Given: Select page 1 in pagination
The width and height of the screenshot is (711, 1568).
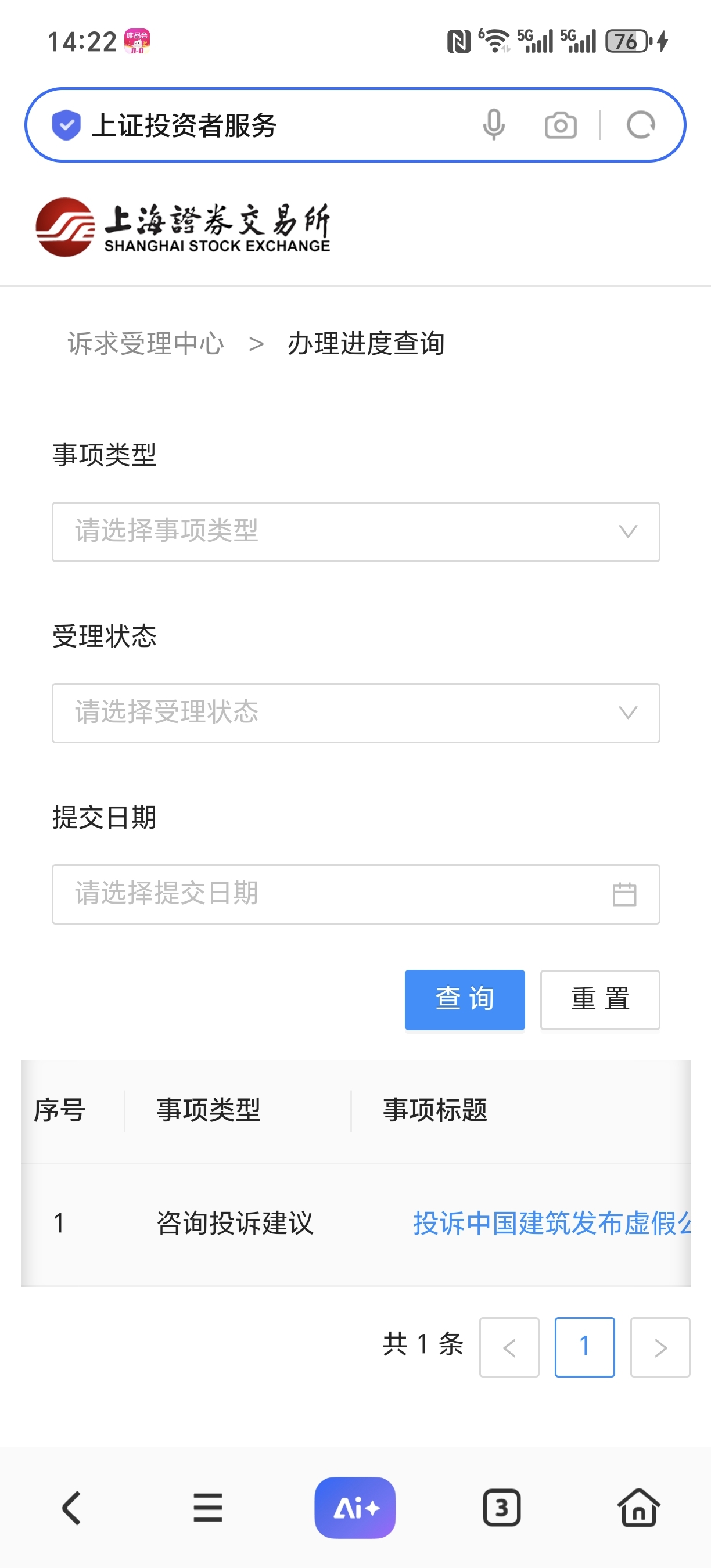Looking at the screenshot, I should pos(584,1346).
